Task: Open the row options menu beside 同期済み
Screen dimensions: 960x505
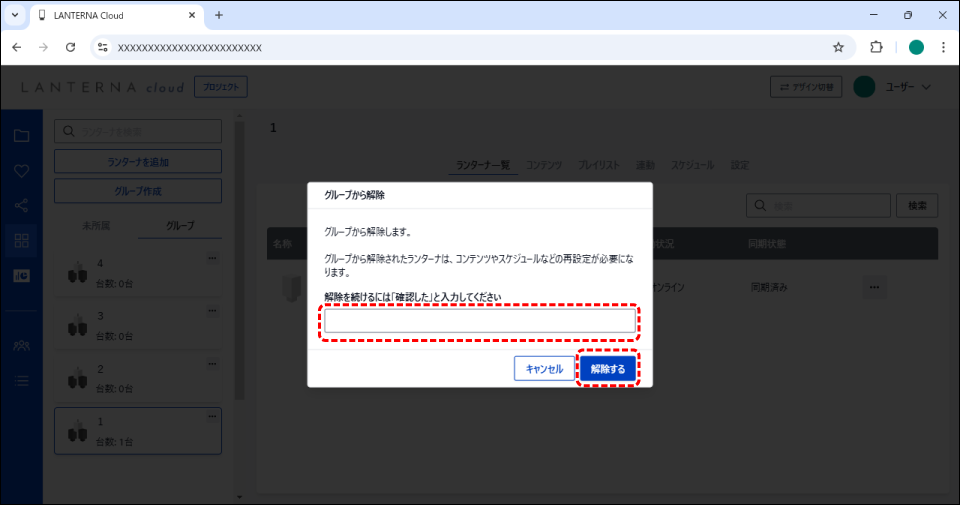Action: click(874, 288)
